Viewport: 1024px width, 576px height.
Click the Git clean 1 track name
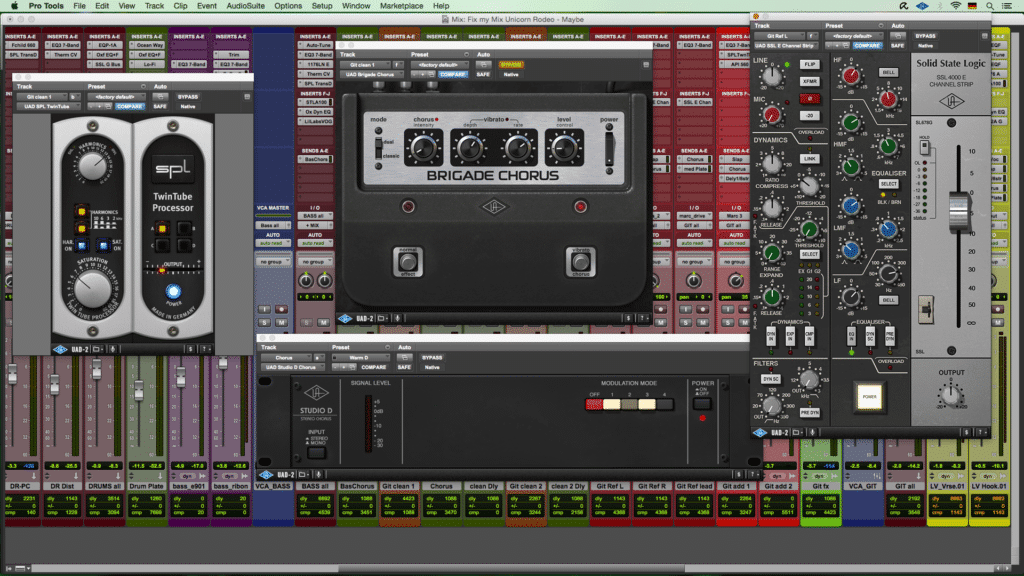pyautogui.click(x=398, y=486)
